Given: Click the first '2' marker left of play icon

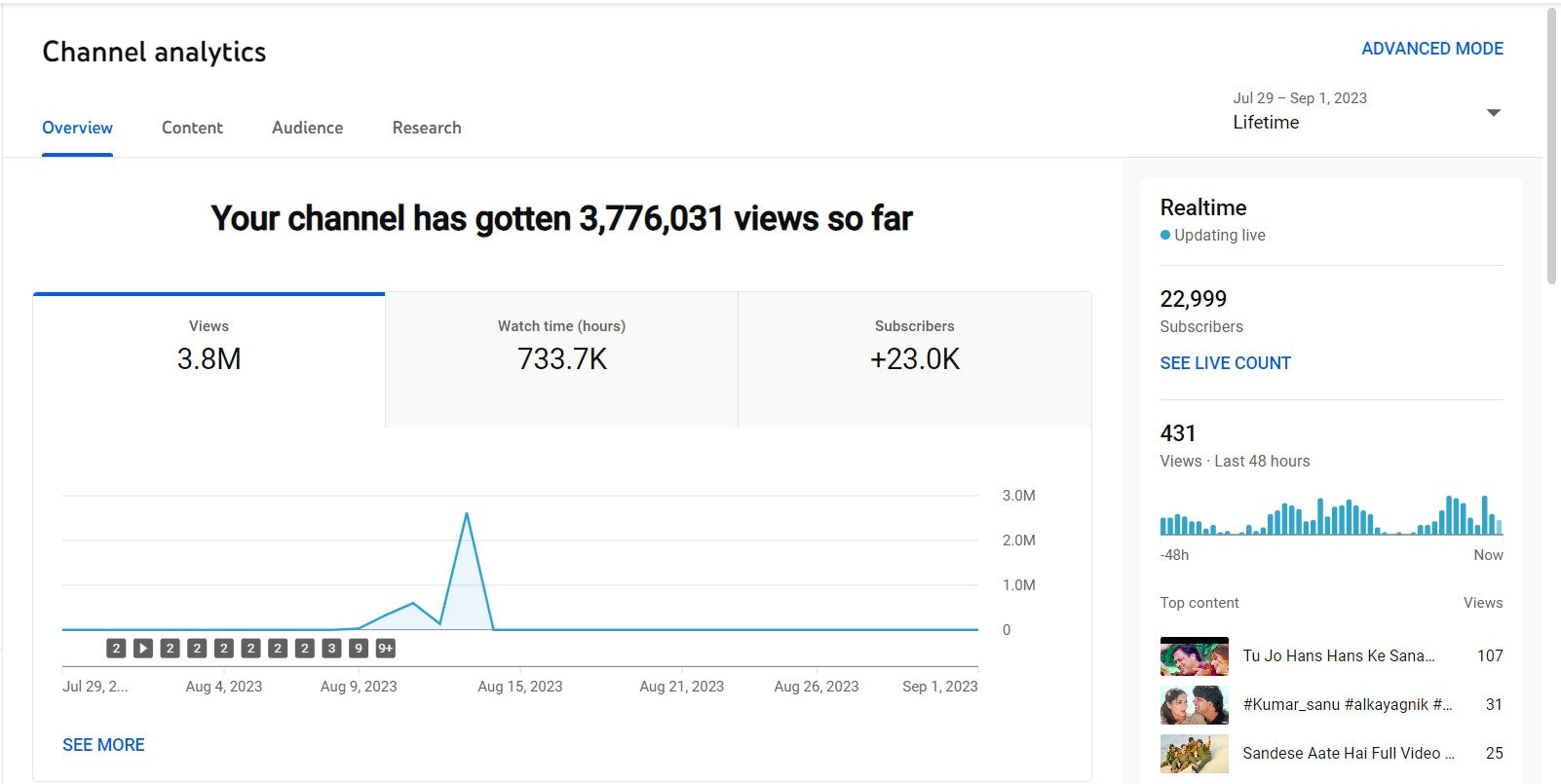Looking at the screenshot, I should [116, 648].
